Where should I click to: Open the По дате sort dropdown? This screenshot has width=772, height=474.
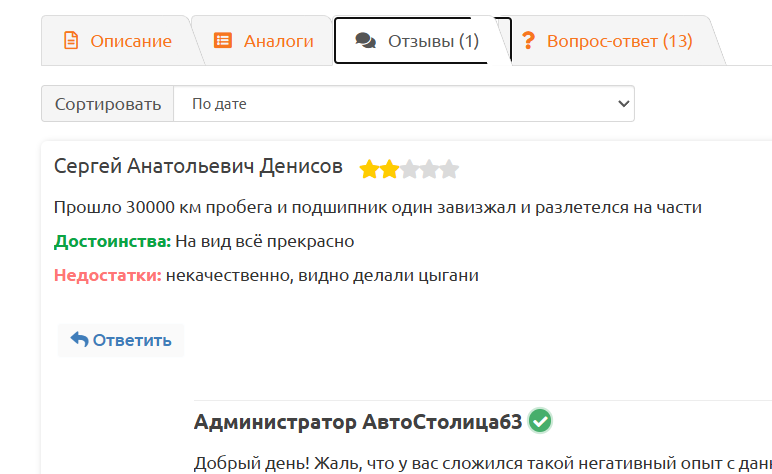click(x=404, y=103)
